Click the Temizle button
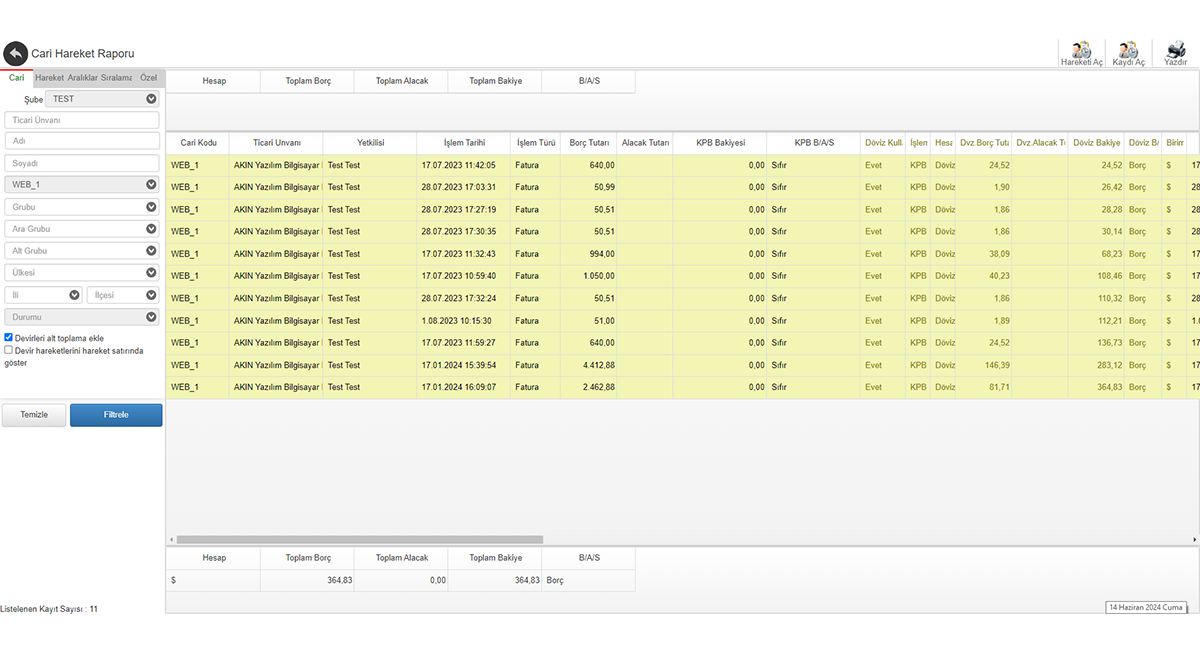Image resolution: width=1200 pixels, height=653 pixels. (34, 415)
